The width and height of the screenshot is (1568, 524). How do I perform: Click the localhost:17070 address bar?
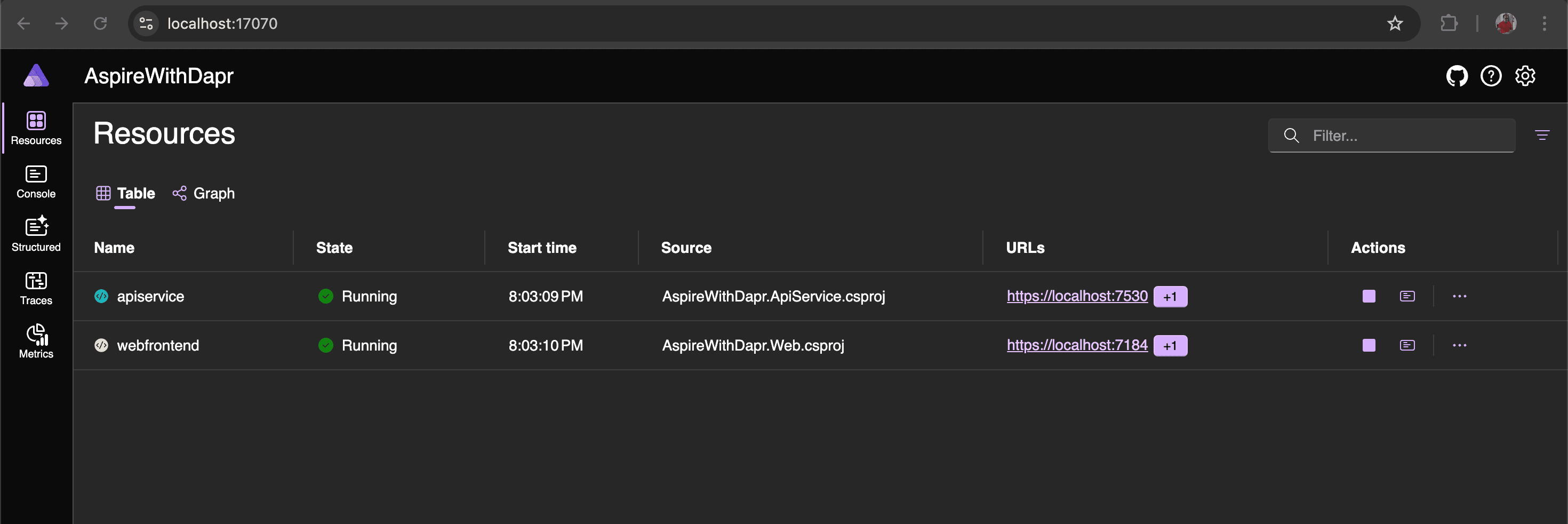tap(774, 24)
